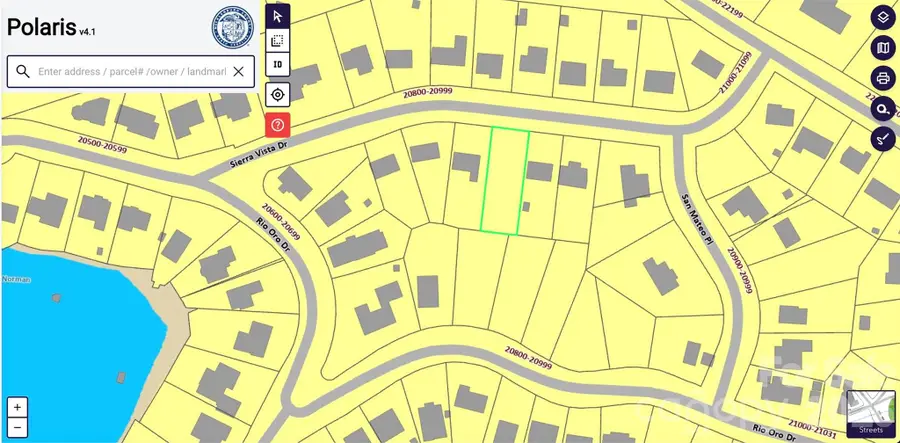
Task: Open the draw markup tool
Action: click(882, 139)
